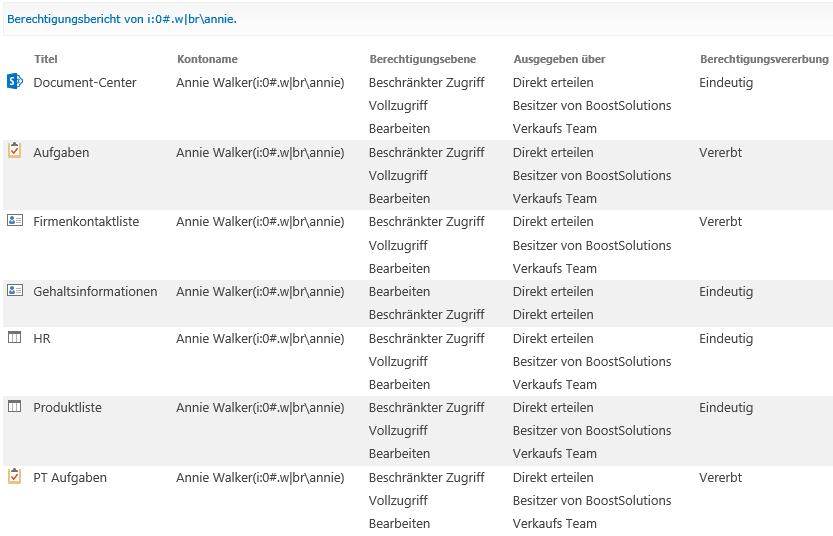Click Direkt erteilen in the HR row
Viewport: 833px width, 536px height.
[x=553, y=338]
